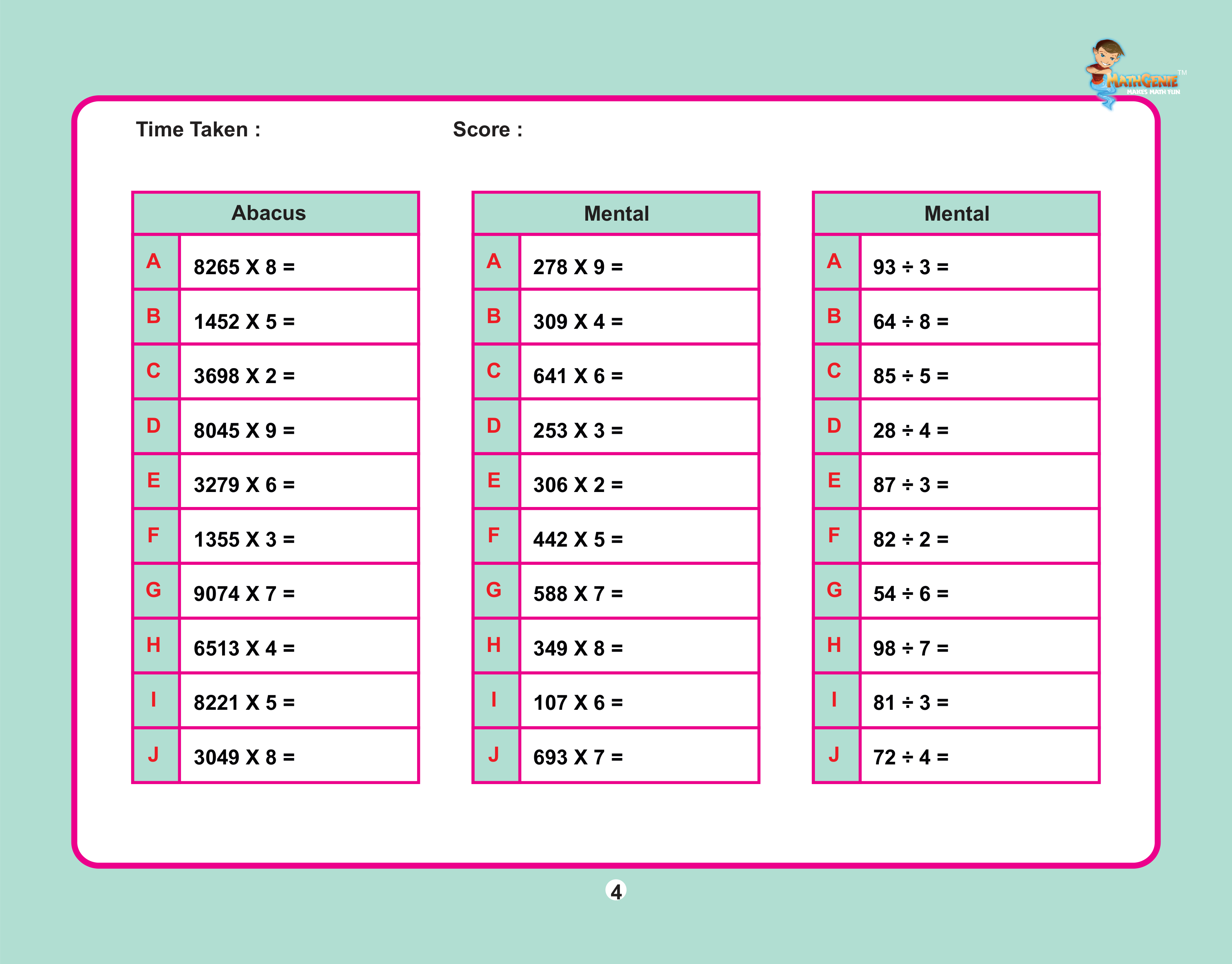The height and width of the screenshot is (964, 1232).
Task: Click the second Mental table header
Action: [957, 214]
